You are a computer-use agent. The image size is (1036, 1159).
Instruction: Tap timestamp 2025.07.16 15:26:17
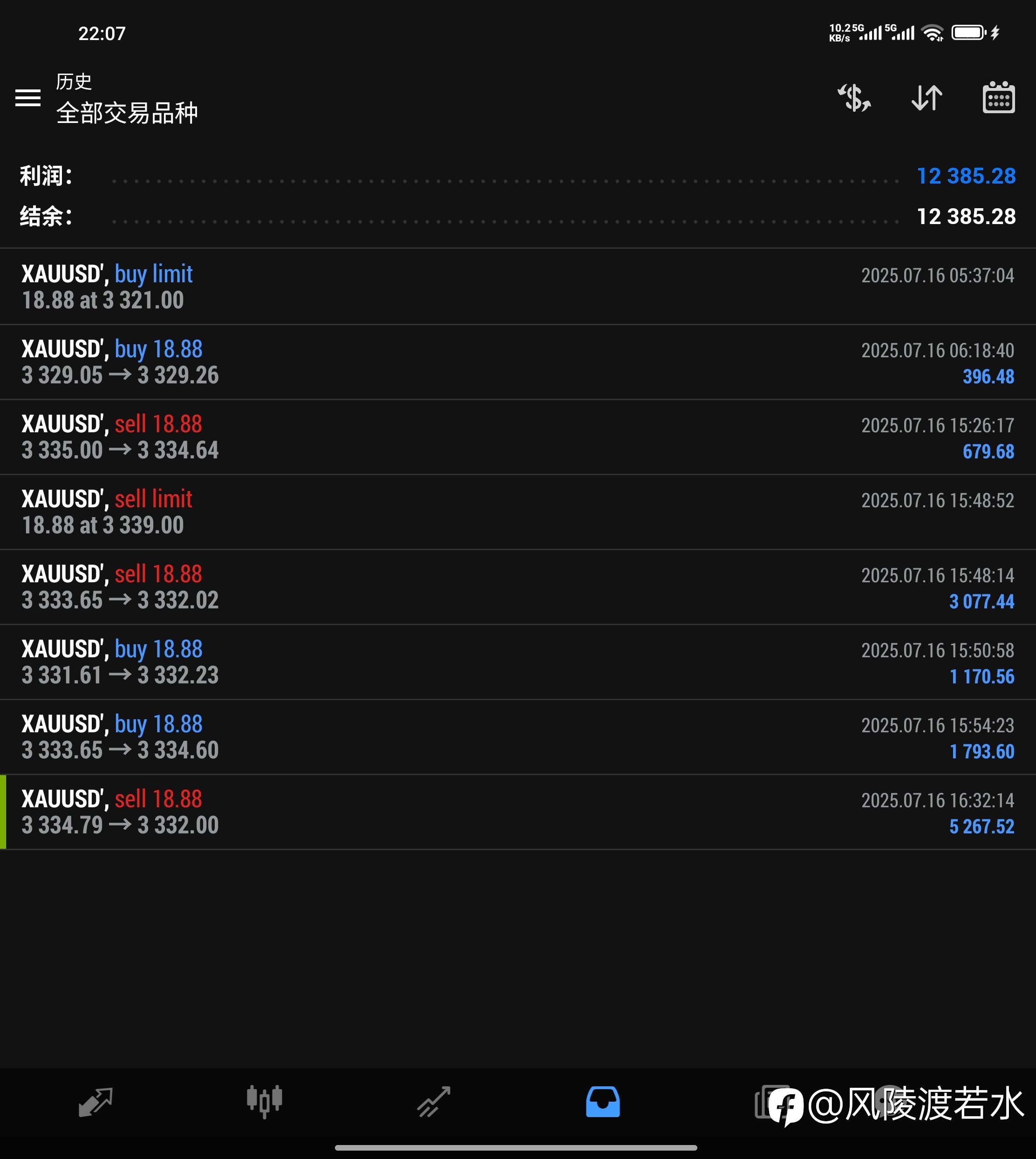click(938, 426)
